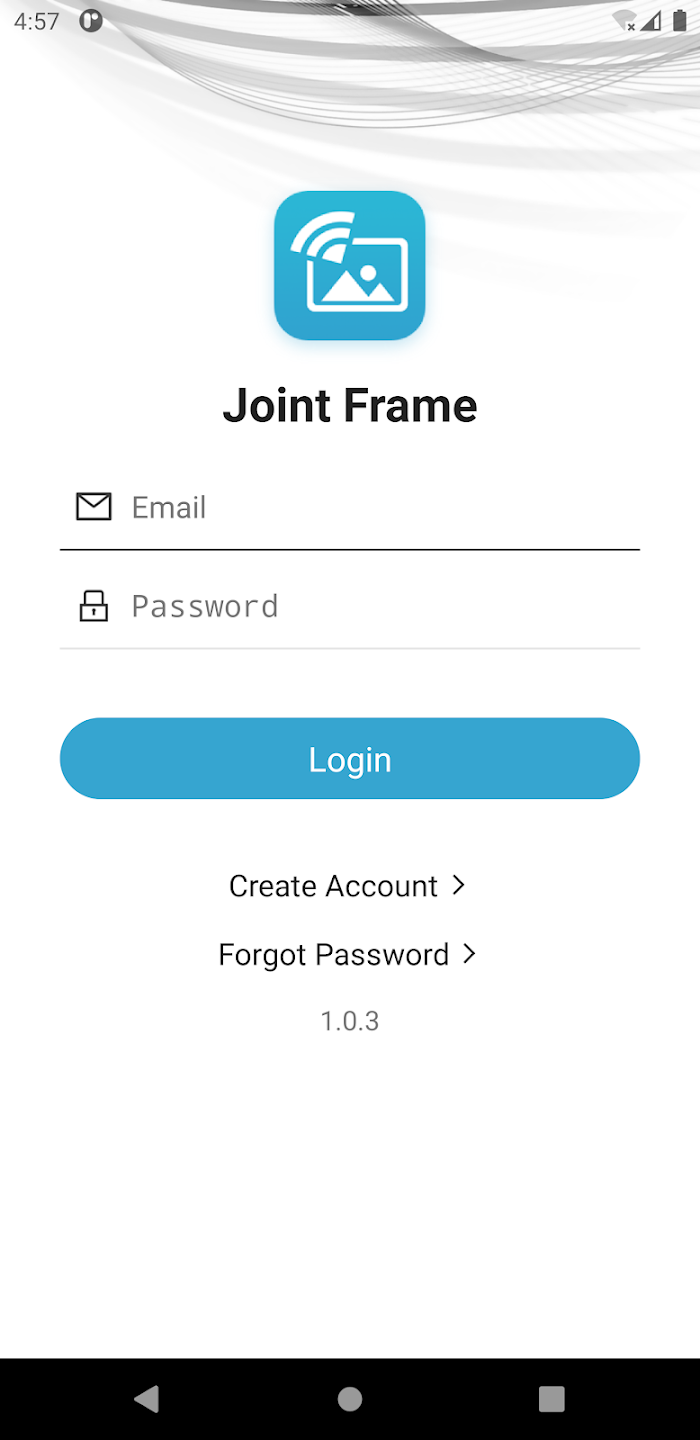Image resolution: width=700 pixels, height=1440 pixels.
Task: Click the chevron next to Forgot Password
Action: click(470, 954)
